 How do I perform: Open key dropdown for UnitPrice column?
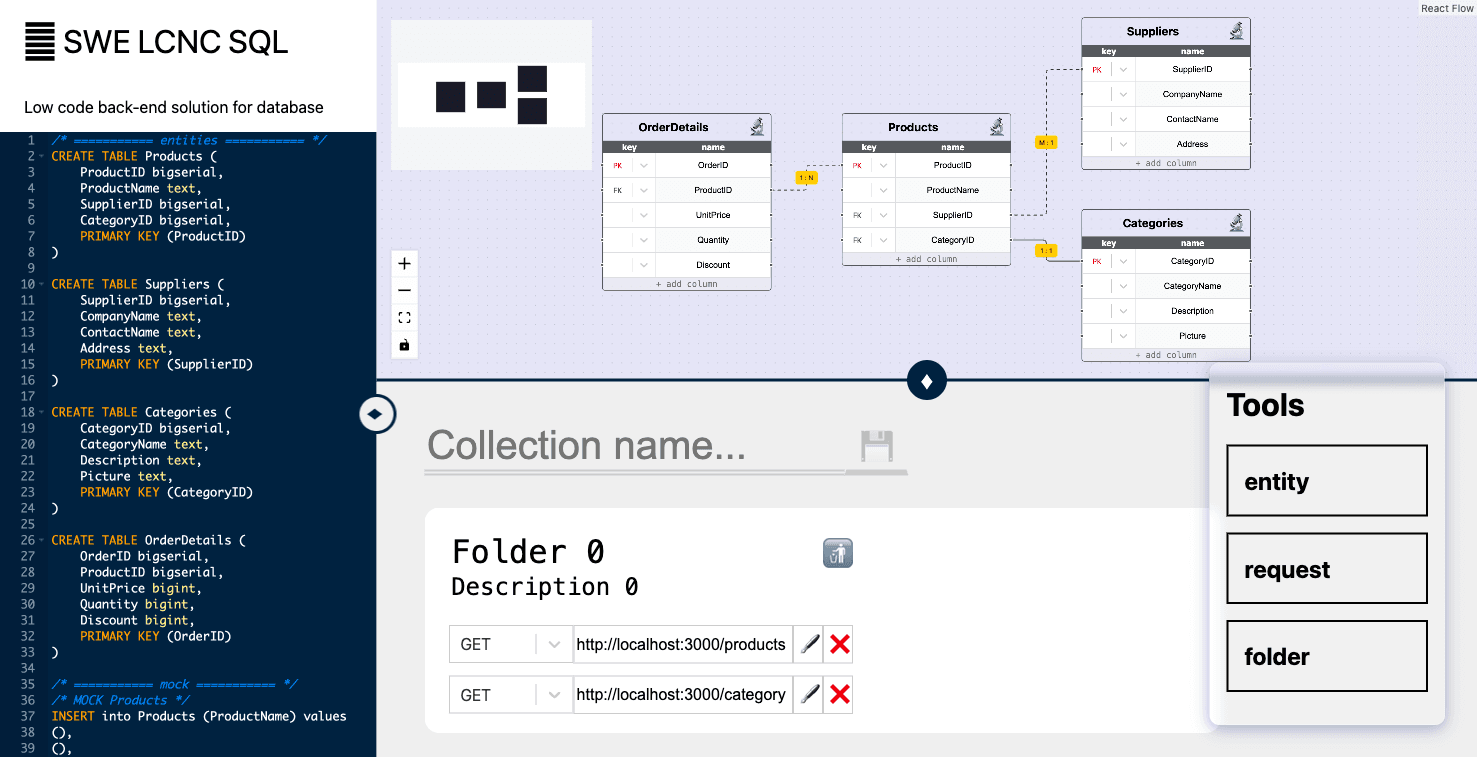tap(644, 215)
